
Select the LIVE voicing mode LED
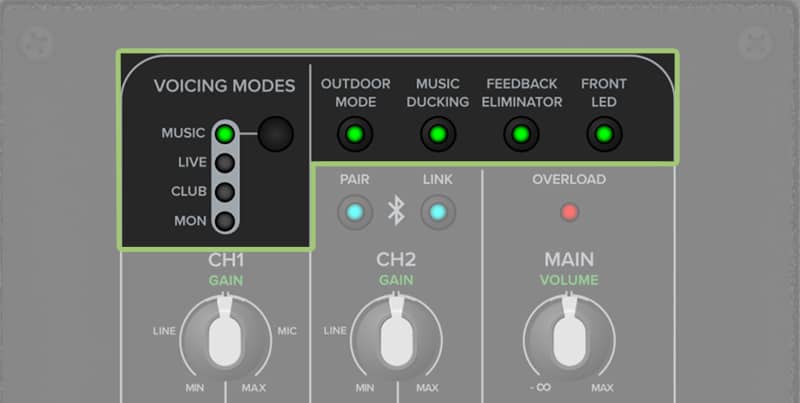(x=224, y=163)
